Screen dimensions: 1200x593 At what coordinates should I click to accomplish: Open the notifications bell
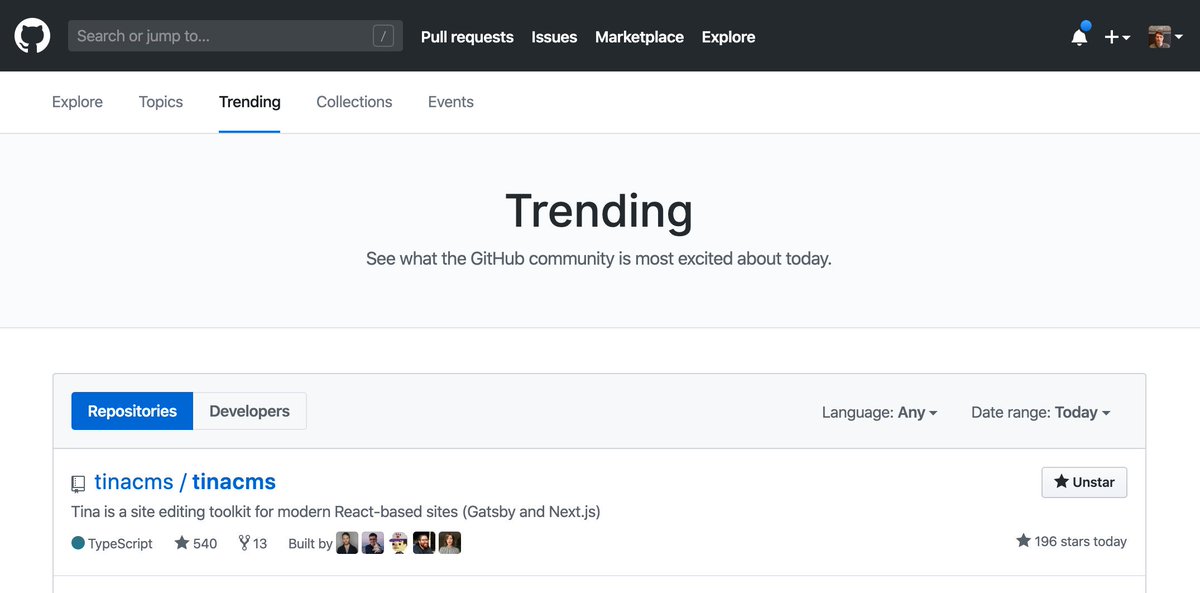[1080, 36]
